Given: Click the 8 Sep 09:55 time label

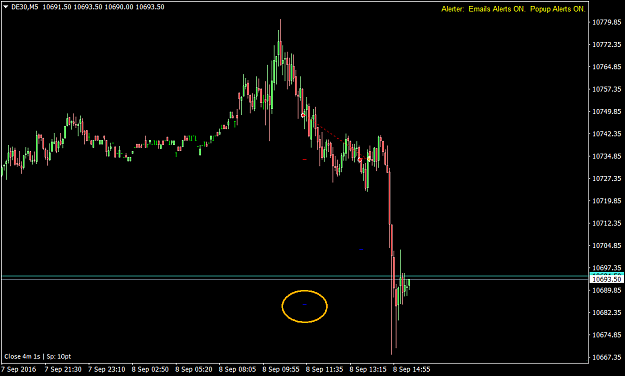Looking at the screenshot, I should [281, 369].
